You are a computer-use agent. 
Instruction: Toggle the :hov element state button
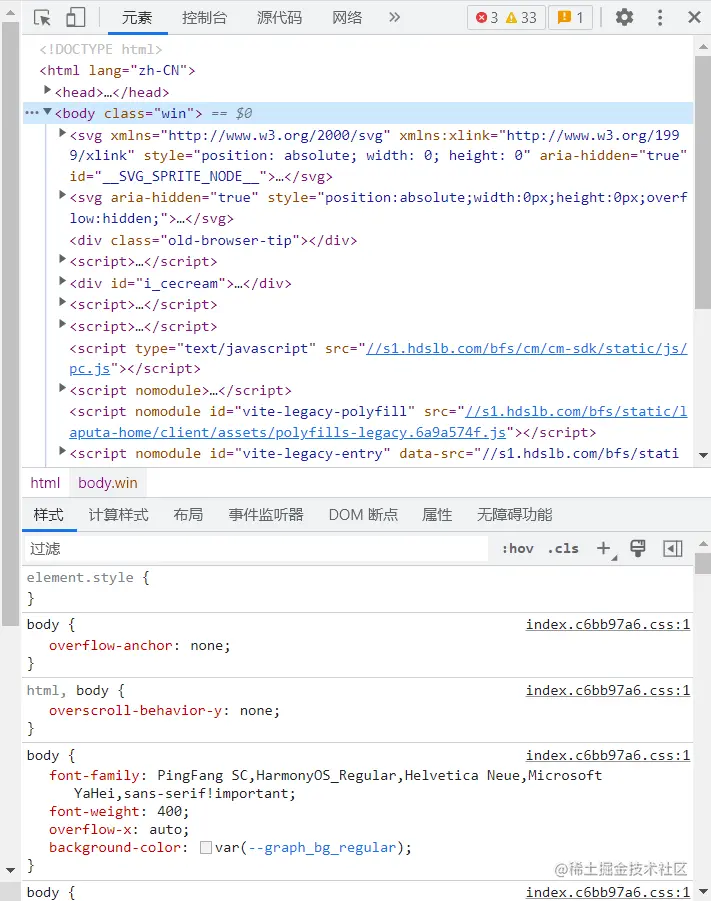click(x=518, y=549)
